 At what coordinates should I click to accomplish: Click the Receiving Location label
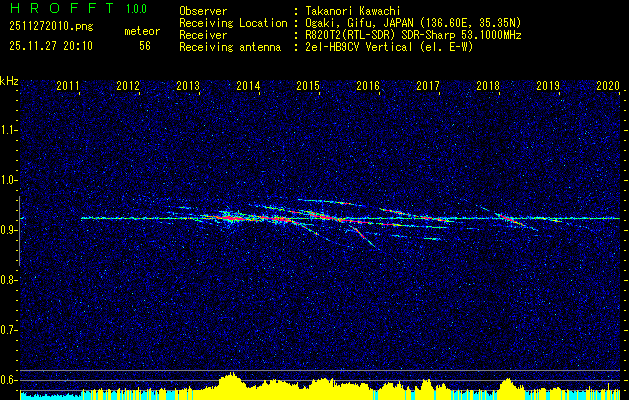(x=233, y=23)
